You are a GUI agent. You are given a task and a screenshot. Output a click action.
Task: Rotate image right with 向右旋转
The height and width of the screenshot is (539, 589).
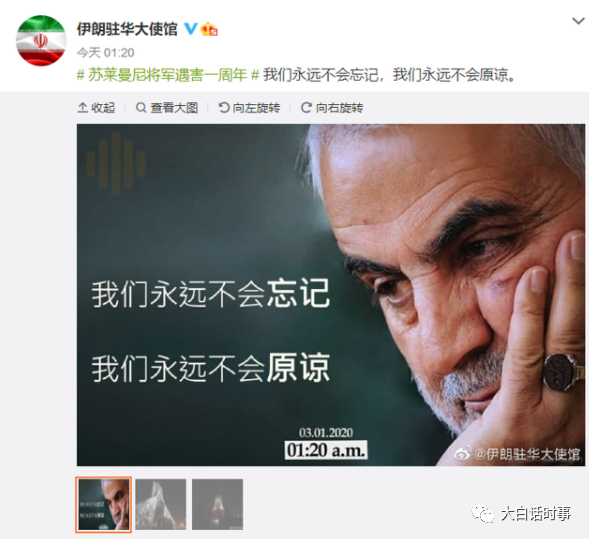332,108
